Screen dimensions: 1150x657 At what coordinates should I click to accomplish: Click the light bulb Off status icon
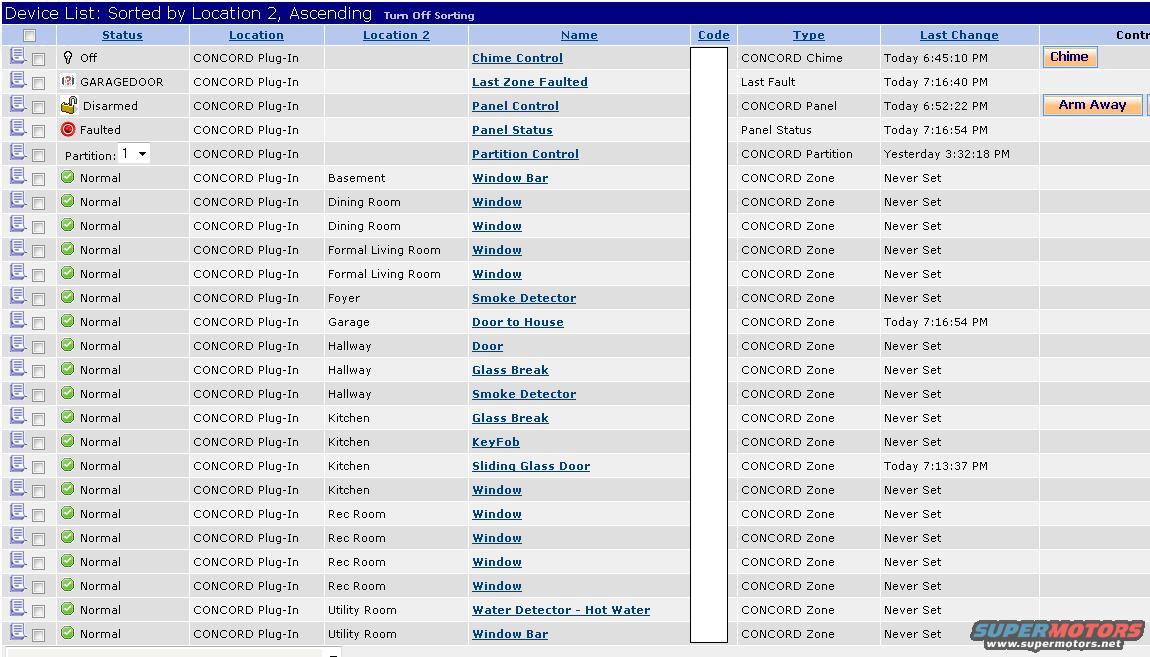[x=68, y=57]
